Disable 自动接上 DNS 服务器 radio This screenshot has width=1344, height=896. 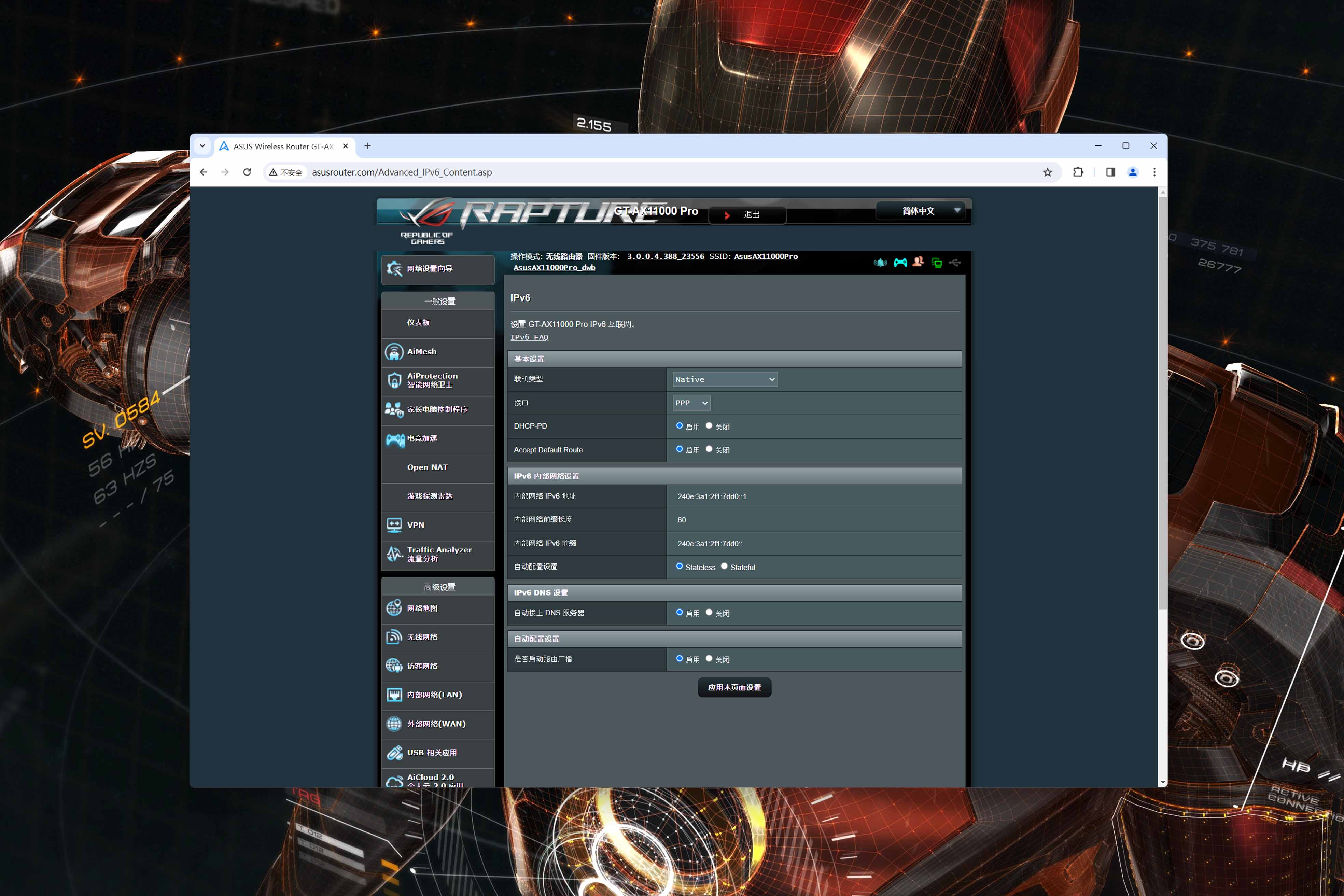click(x=709, y=613)
